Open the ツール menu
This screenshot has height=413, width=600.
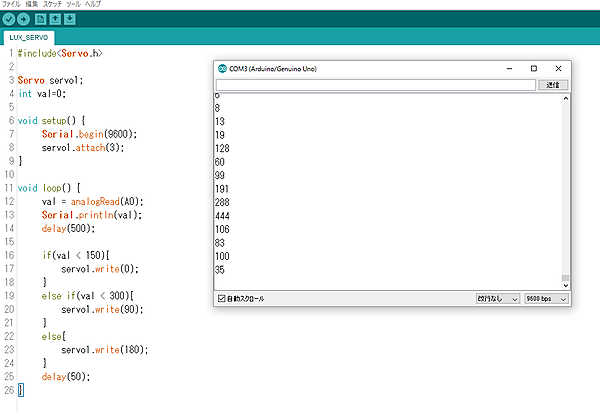73,4
